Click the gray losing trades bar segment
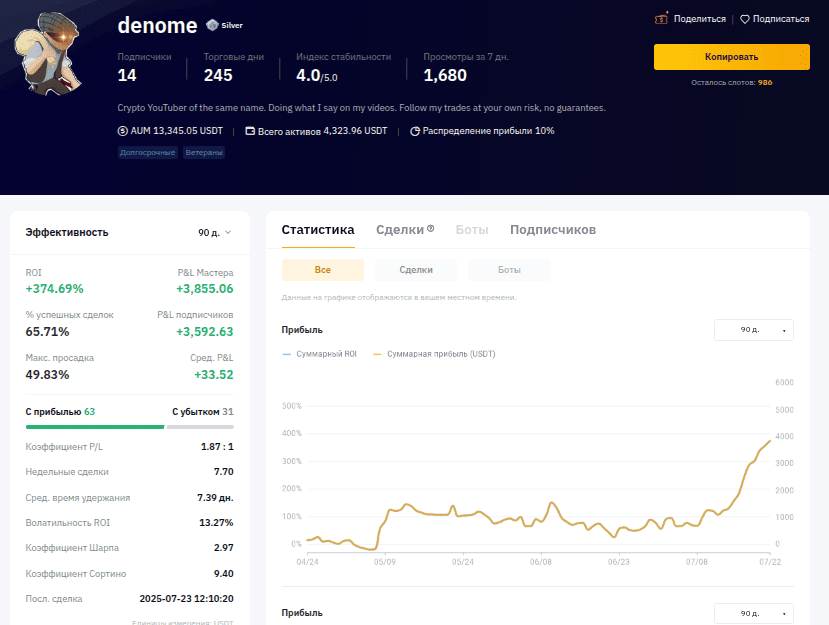This screenshot has width=829, height=625. pyautogui.click(x=200, y=427)
